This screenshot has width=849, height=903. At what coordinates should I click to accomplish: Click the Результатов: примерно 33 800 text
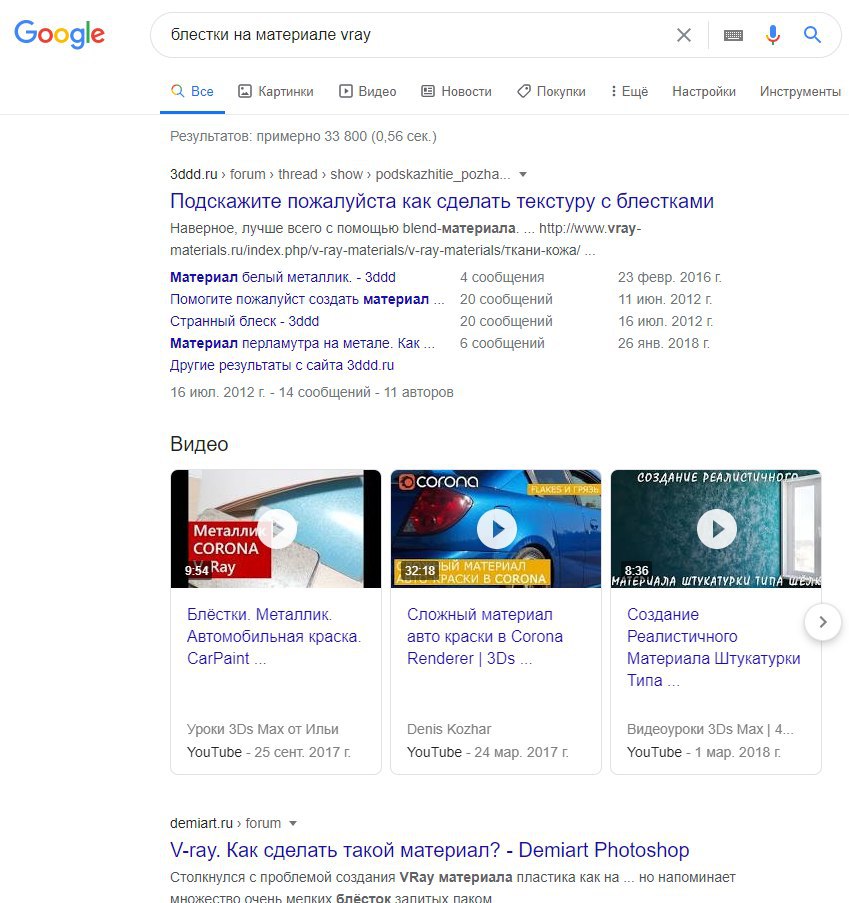point(304,136)
